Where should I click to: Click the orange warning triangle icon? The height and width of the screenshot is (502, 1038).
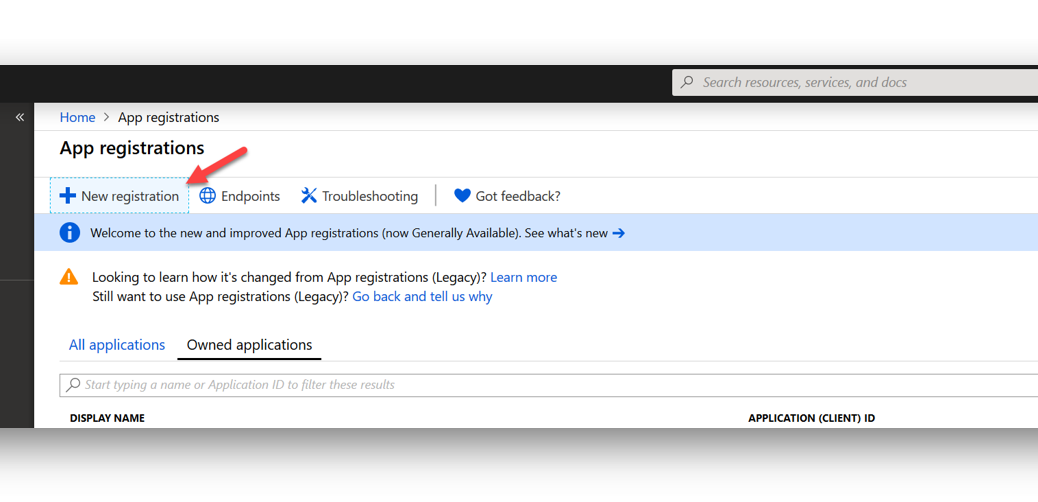click(x=69, y=277)
